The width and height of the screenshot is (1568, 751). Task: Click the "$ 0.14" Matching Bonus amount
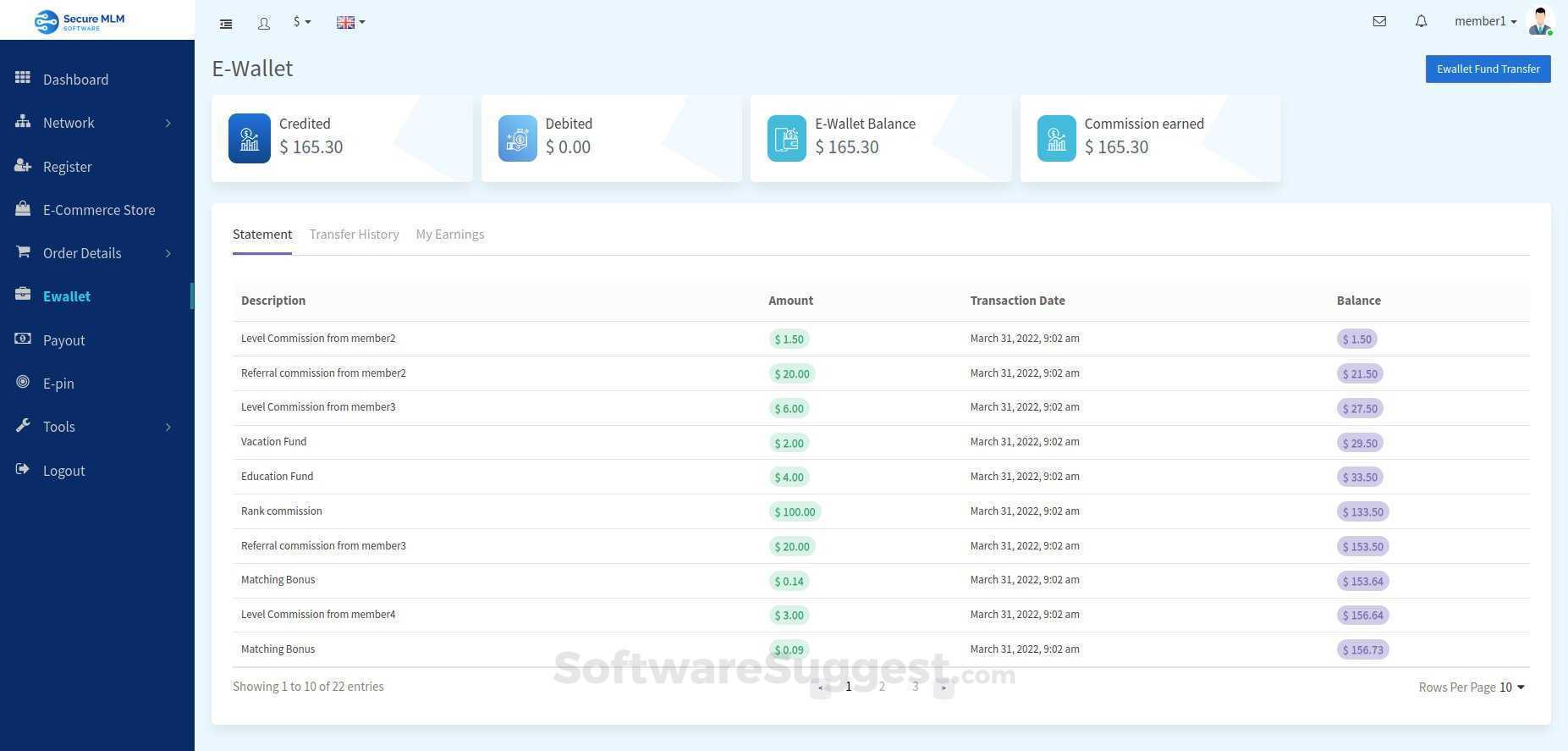point(790,582)
